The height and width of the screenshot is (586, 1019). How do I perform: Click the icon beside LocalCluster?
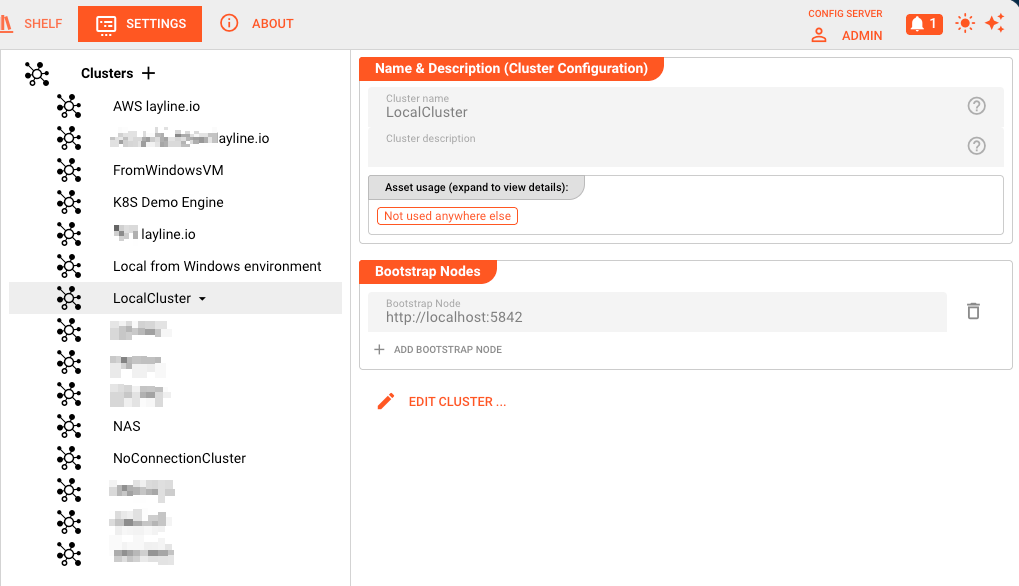(x=69, y=298)
